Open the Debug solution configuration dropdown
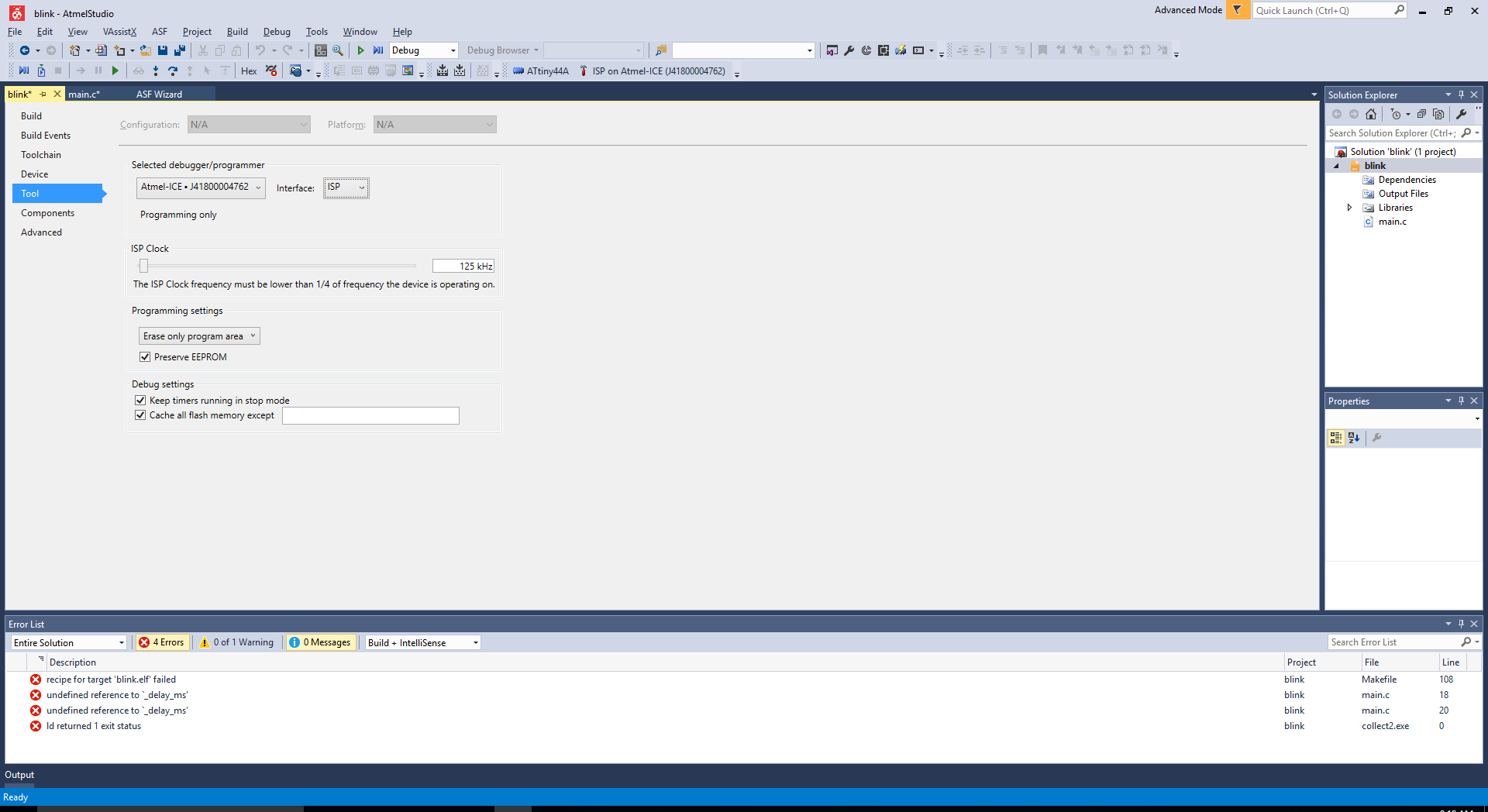Image resolution: width=1488 pixels, height=812 pixels. pyautogui.click(x=423, y=50)
